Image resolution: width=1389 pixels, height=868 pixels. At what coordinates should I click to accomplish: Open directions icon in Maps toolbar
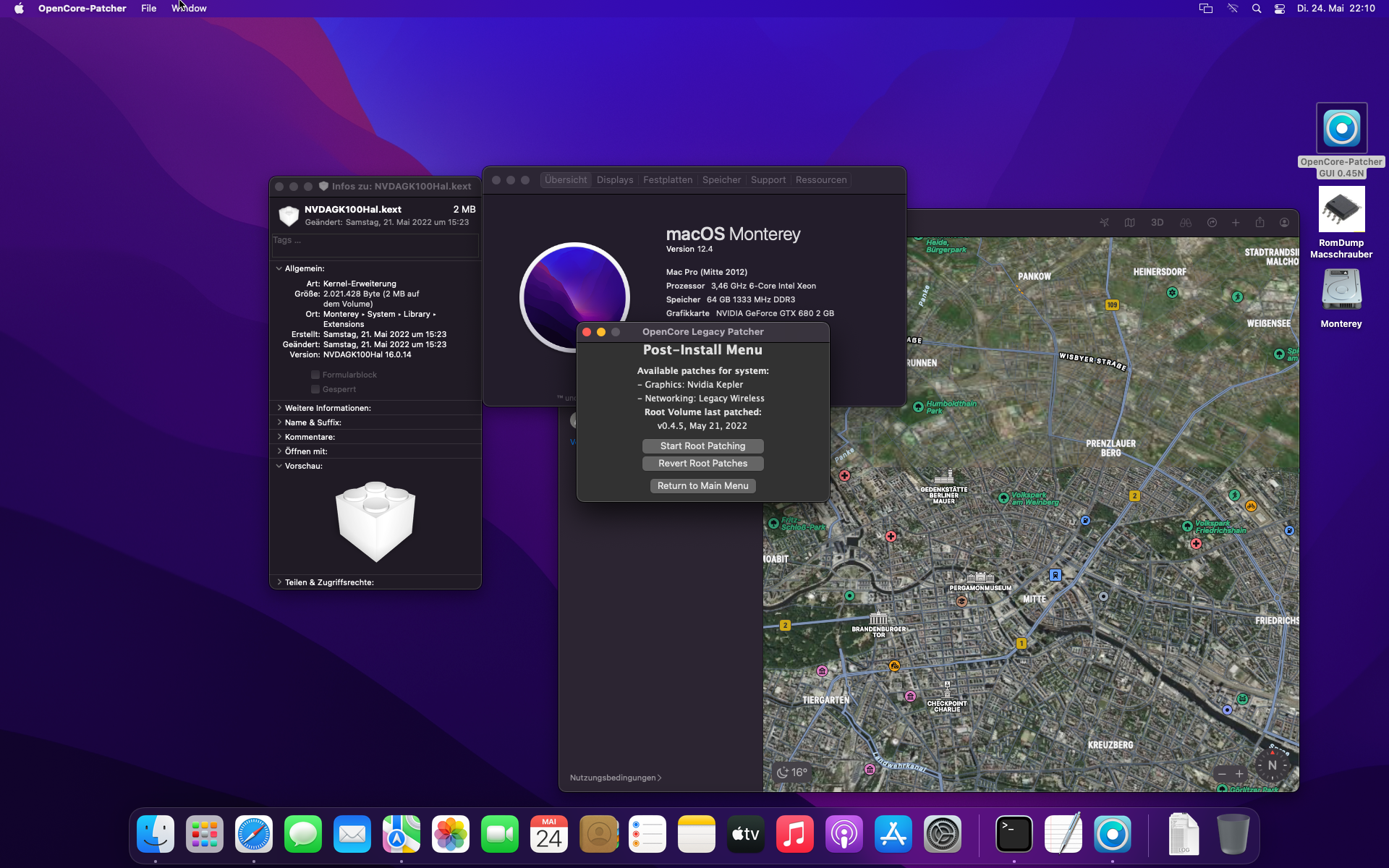point(1212,223)
